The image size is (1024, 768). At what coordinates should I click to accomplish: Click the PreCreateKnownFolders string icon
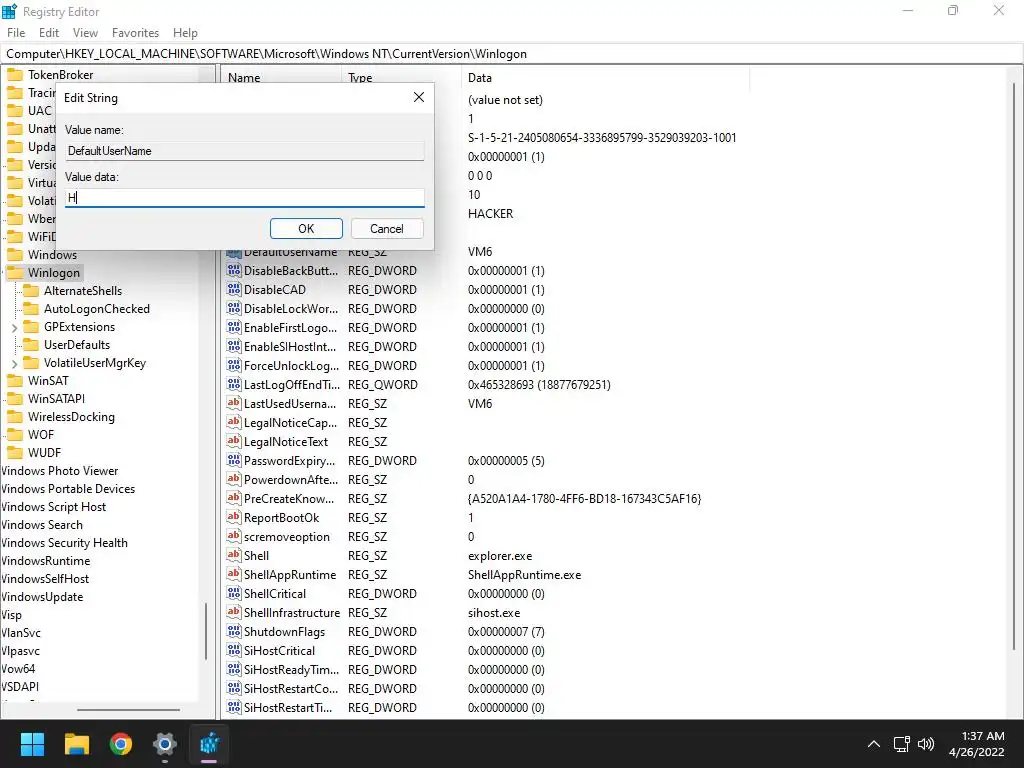234,498
